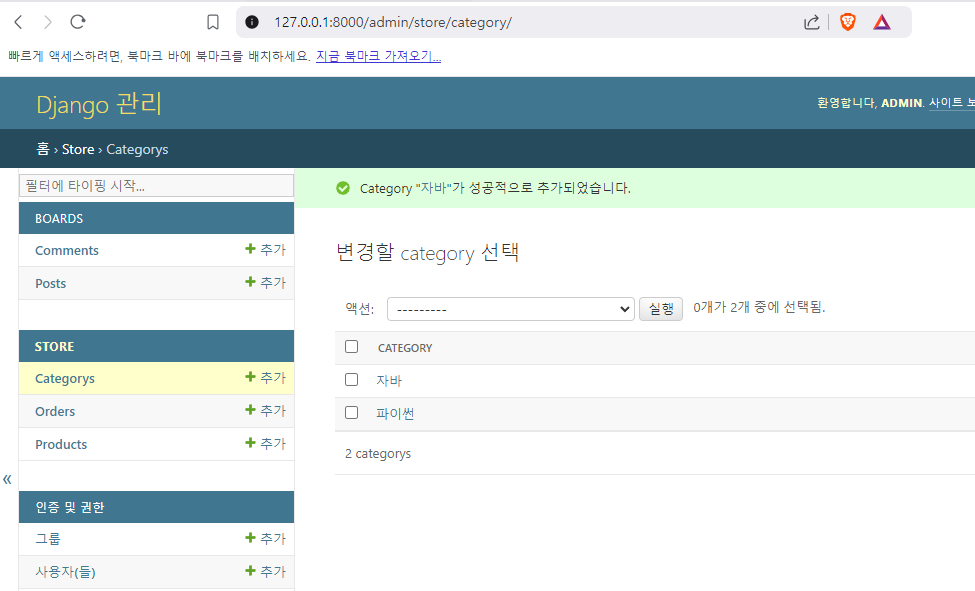
Task: Click the 사이트 보기 link in the header
Action: click(952, 103)
